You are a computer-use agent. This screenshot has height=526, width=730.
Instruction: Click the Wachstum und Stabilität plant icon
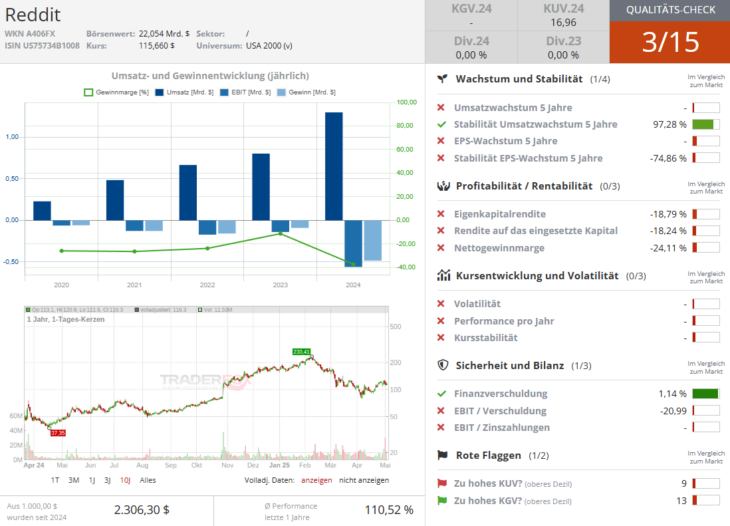coord(442,79)
